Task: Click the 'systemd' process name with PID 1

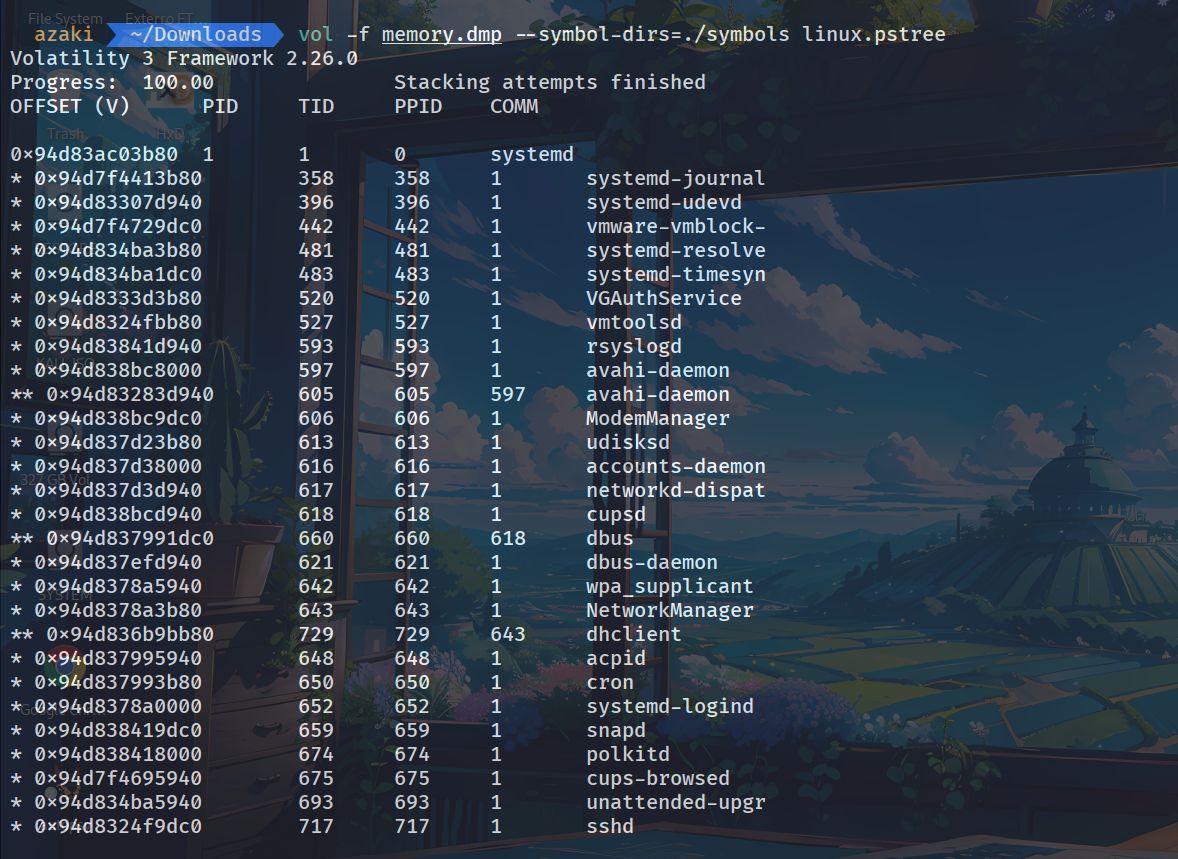Action: pos(532,155)
